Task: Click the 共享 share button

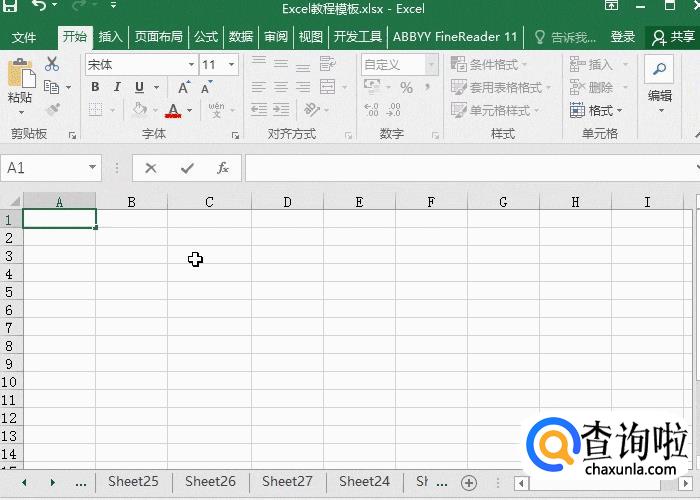Action: click(673, 37)
